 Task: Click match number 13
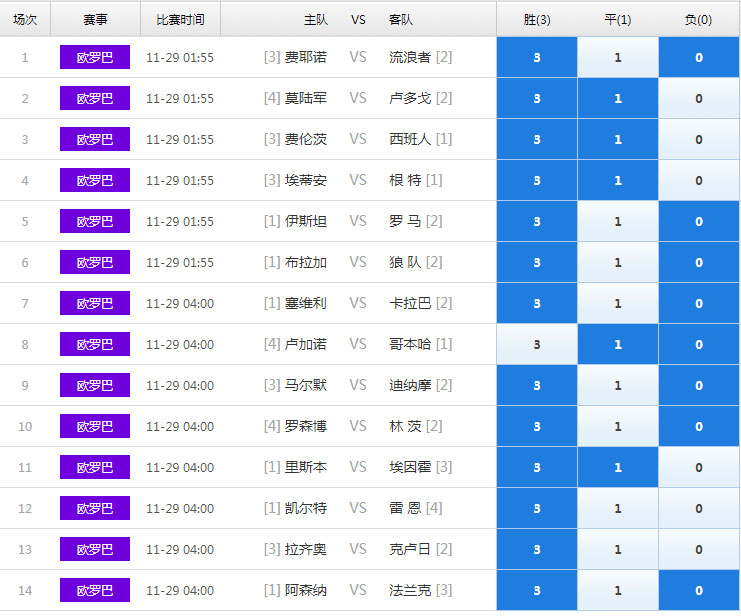[x=25, y=549]
